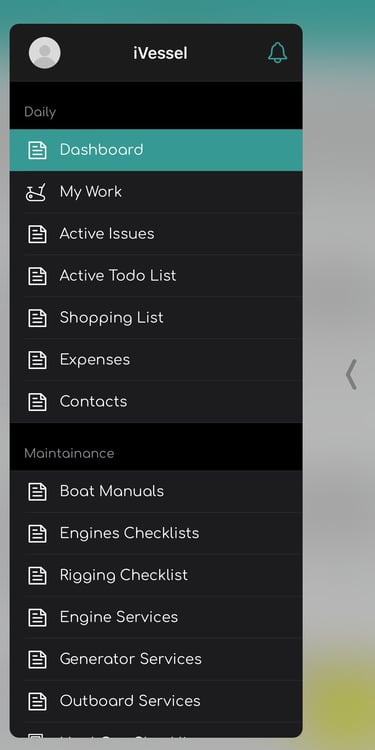
Task: Click the document icon beside Engine Services
Action: 37,618
